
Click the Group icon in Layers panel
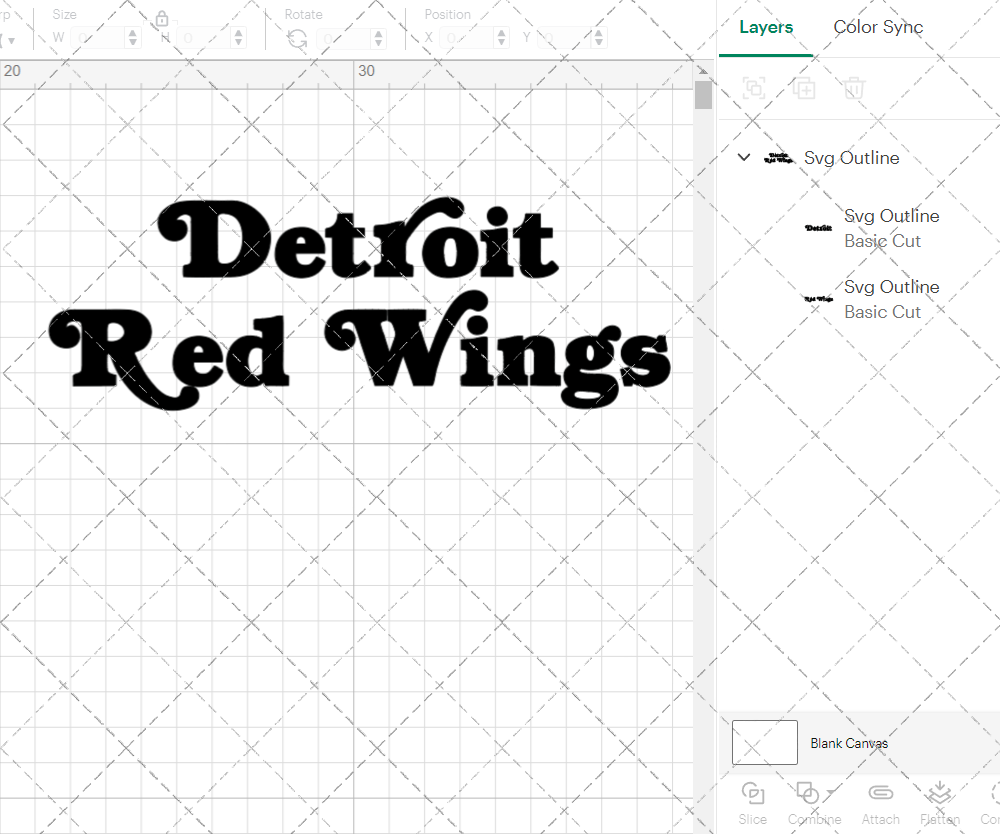pos(754,88)
